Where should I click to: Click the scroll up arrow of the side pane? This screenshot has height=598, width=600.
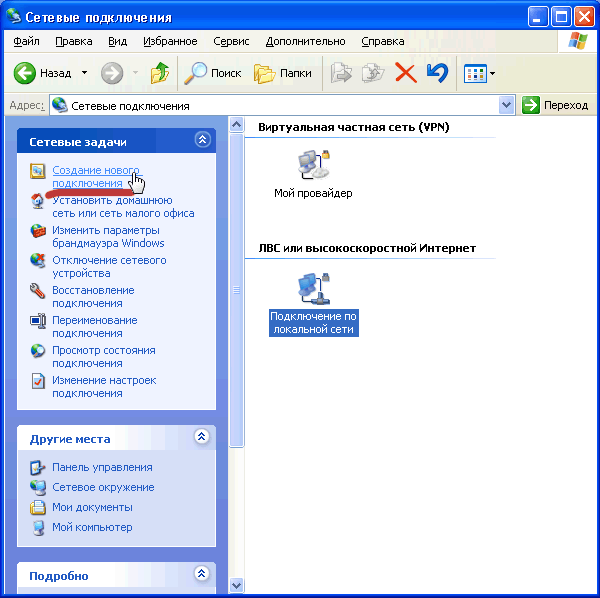tap(236, 124)
